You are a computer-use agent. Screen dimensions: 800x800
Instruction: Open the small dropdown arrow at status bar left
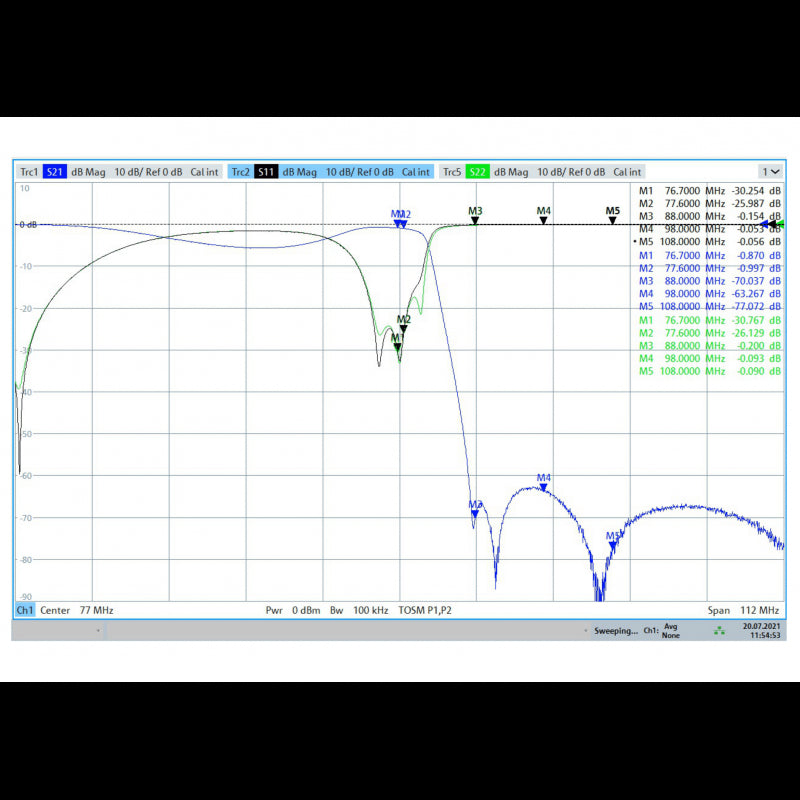(98, 631)
